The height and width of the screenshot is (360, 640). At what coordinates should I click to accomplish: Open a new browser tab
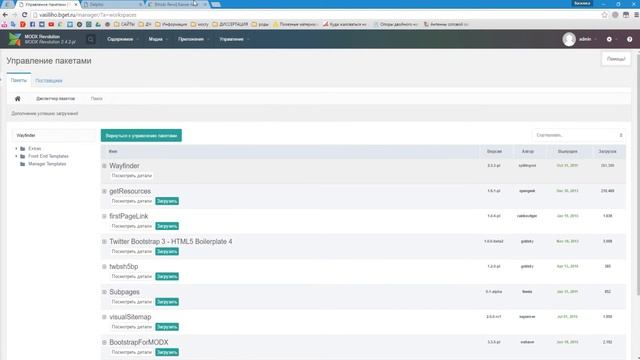point(216,4)
